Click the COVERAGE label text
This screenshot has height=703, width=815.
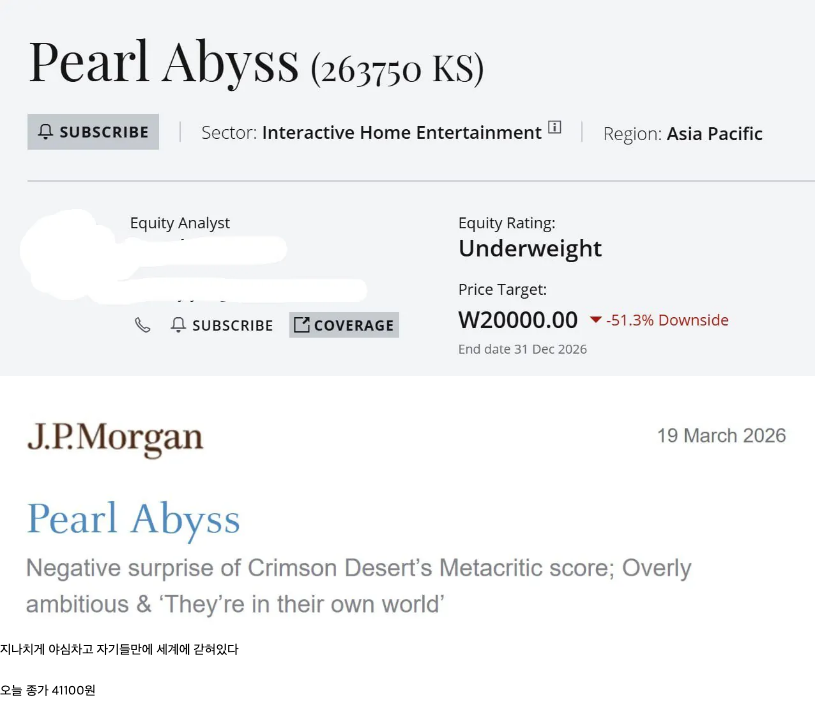pos(354,325)
